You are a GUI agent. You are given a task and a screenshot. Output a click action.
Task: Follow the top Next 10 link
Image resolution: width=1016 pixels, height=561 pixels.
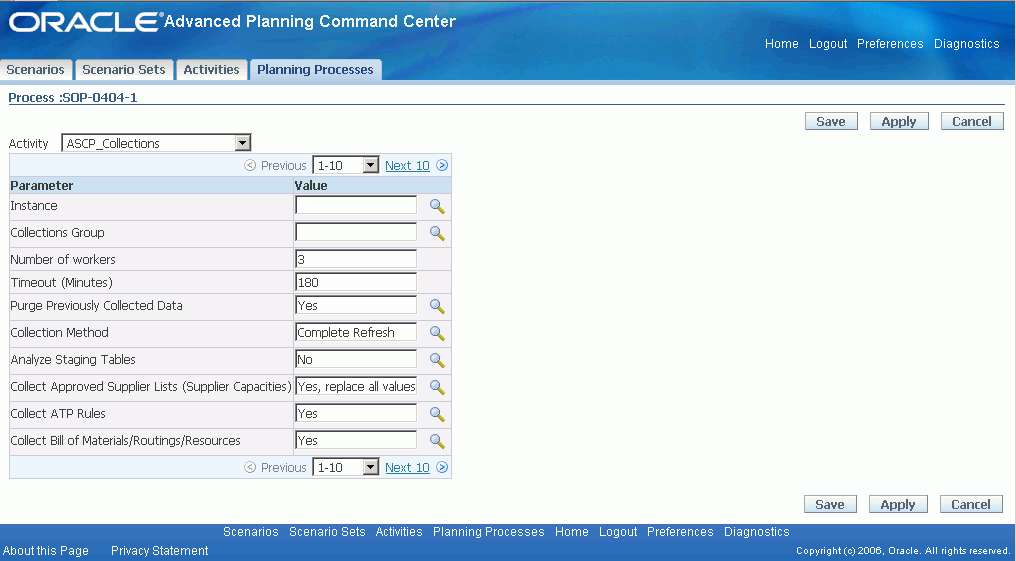pos(407,165)
